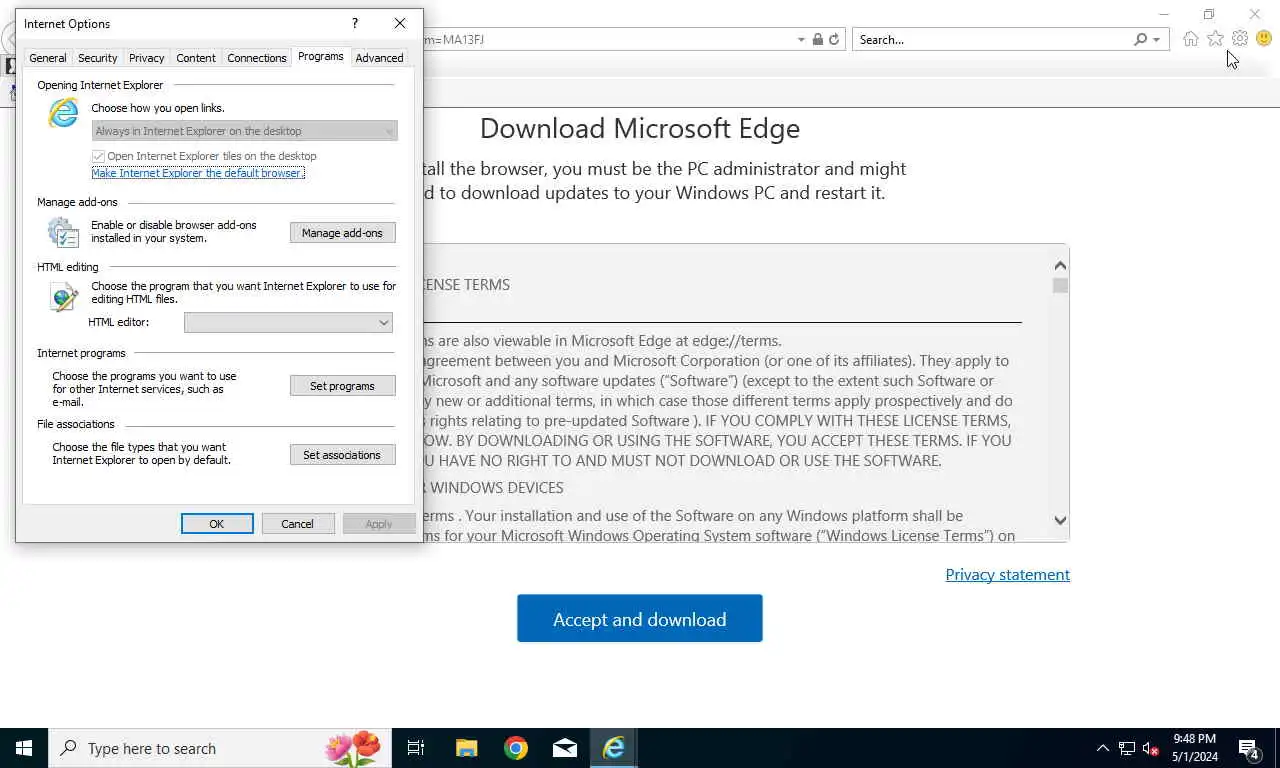Screen dimensions: 1280x768
Task: Open the Tools gear icon in browser
Action: click(x=1240, y=39)
